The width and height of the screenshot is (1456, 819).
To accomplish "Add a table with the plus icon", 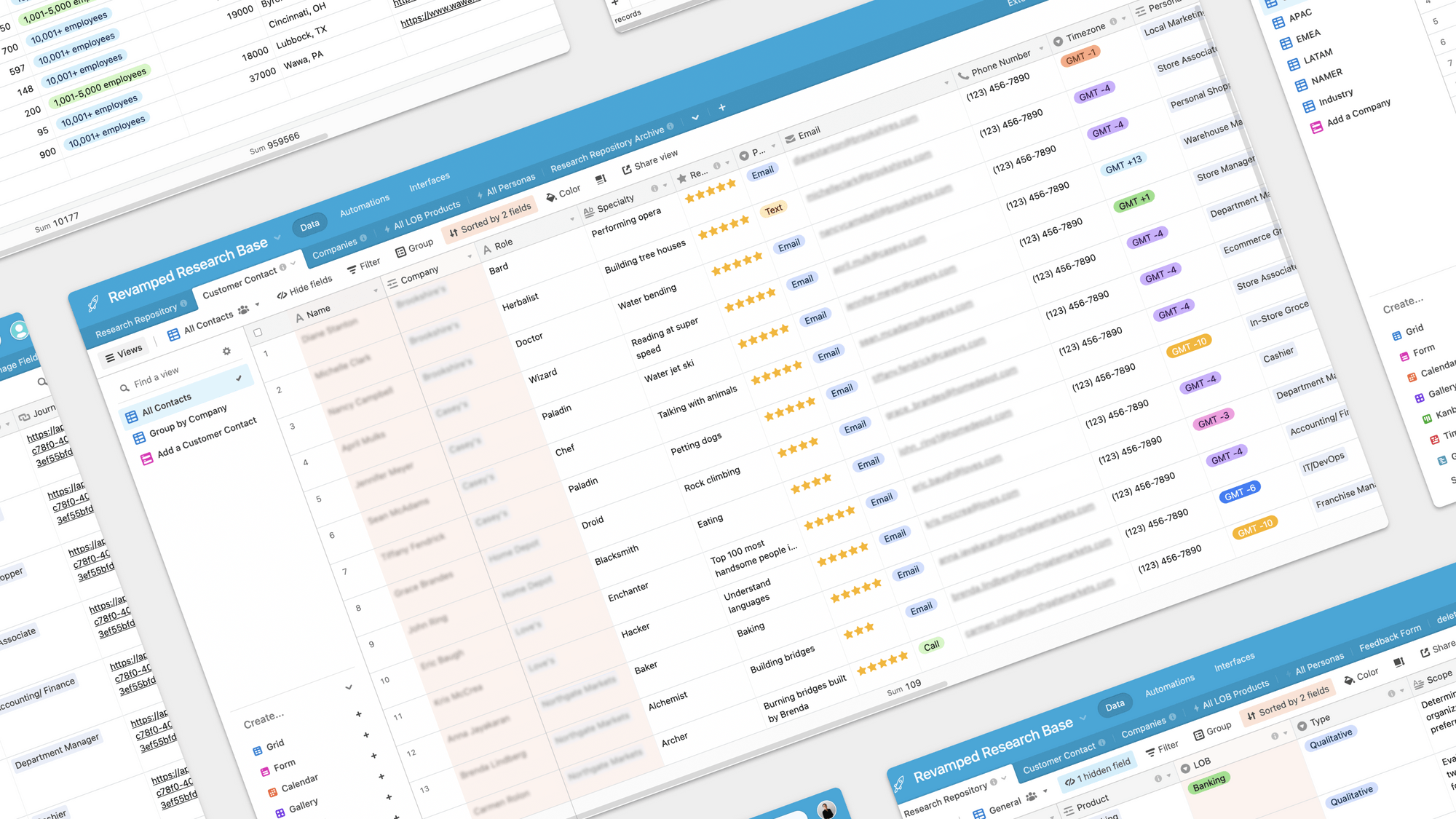I will pos(721,107).
